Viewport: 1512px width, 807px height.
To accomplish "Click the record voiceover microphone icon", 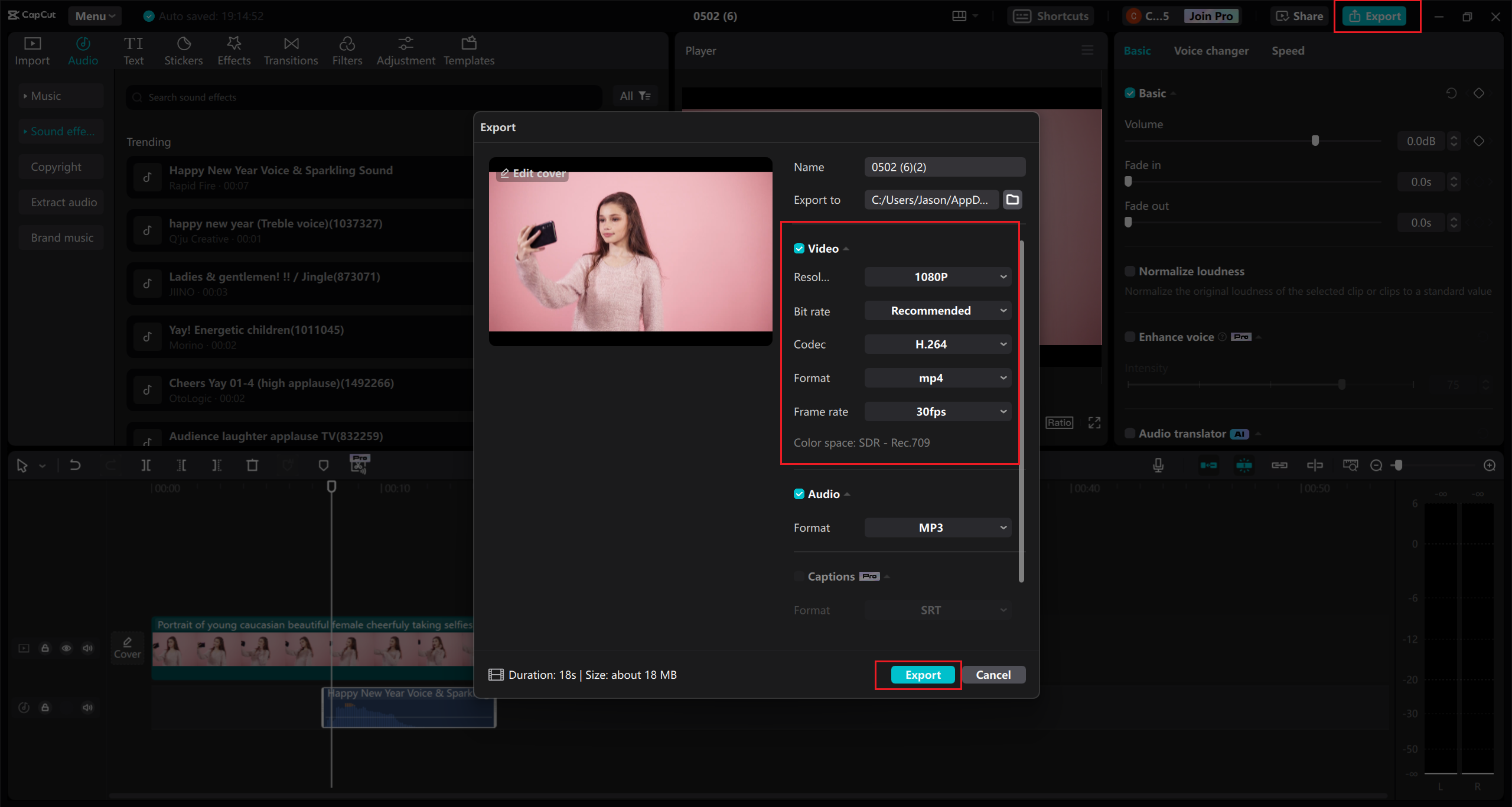I will (1159, 465).
